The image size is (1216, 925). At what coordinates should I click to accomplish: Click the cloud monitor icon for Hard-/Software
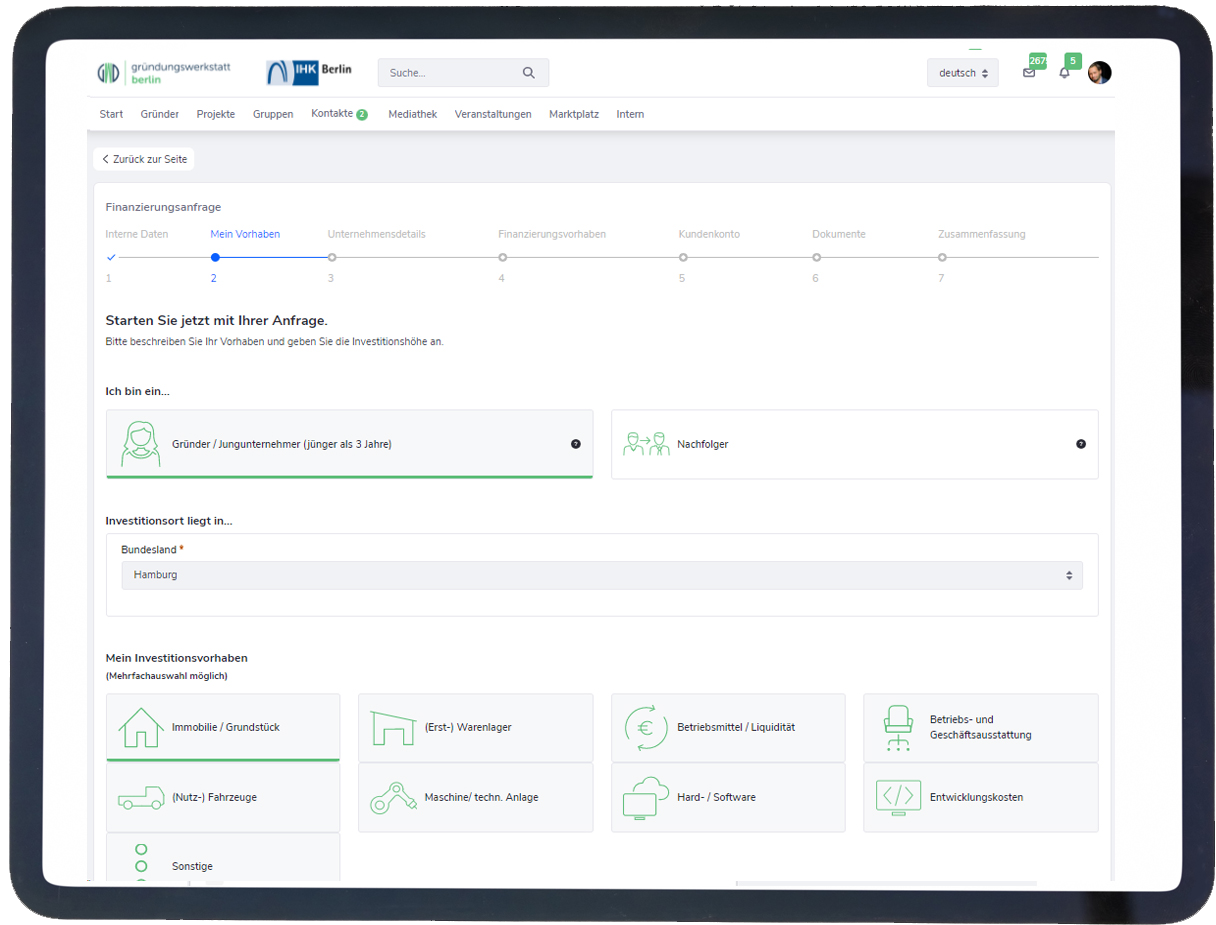coord(646,798)
